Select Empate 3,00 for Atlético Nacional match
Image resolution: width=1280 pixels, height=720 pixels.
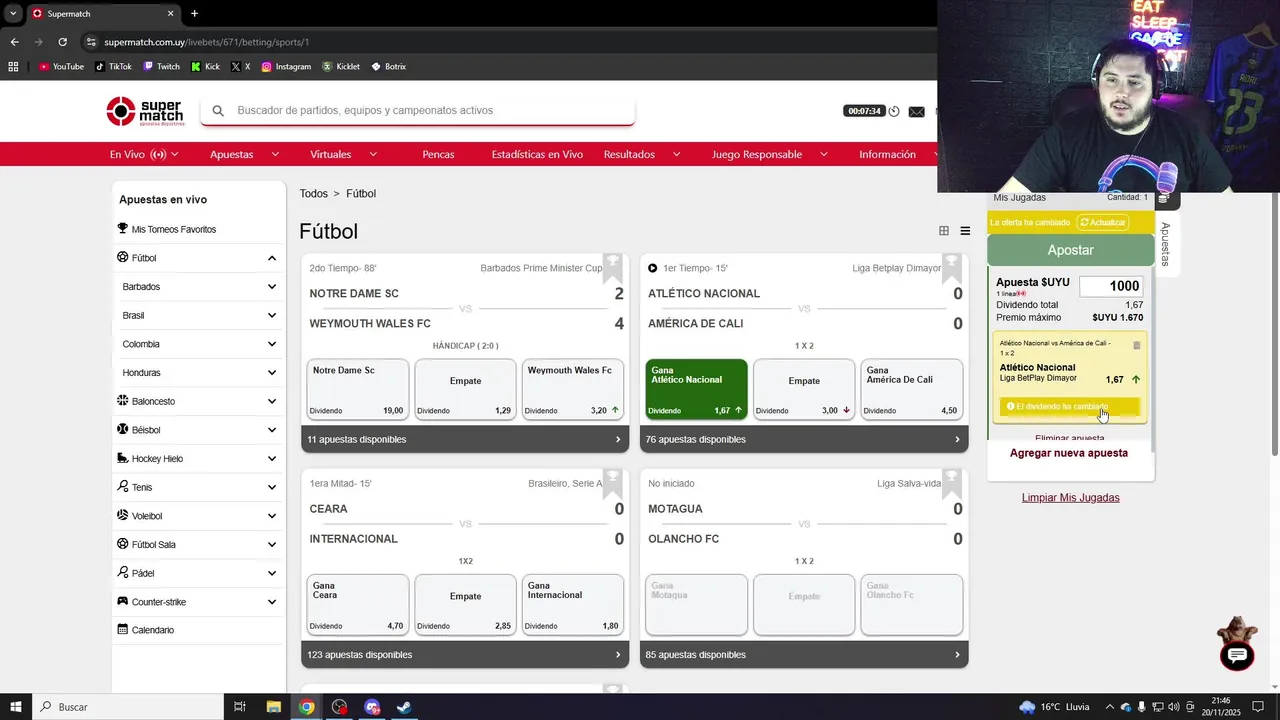click(804, 389)
